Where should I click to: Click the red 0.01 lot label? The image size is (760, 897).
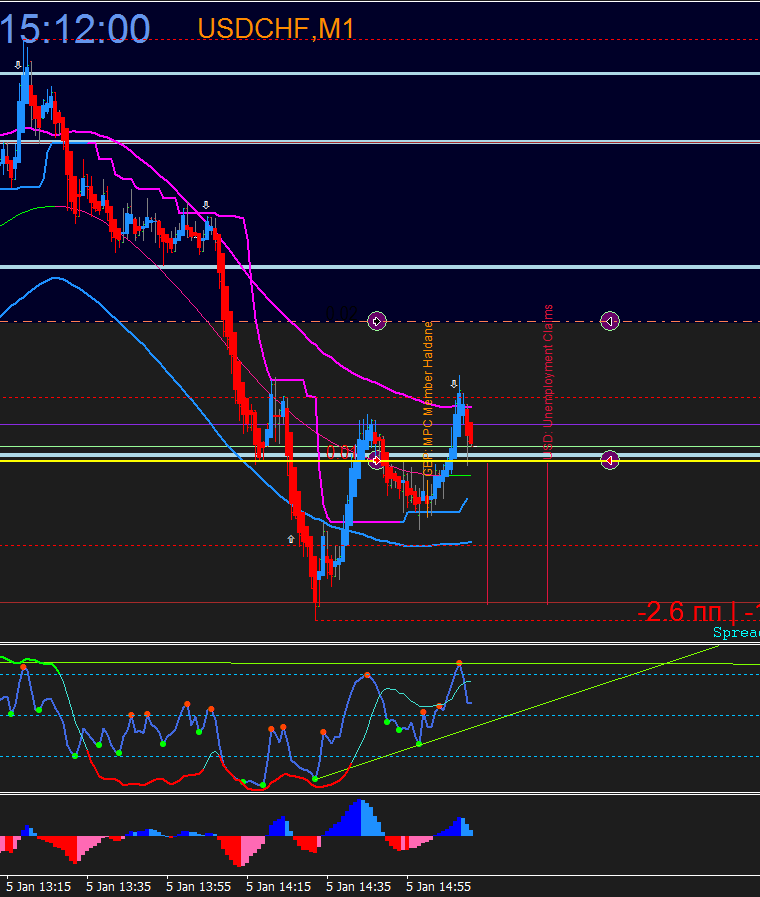tap(341, 453)
